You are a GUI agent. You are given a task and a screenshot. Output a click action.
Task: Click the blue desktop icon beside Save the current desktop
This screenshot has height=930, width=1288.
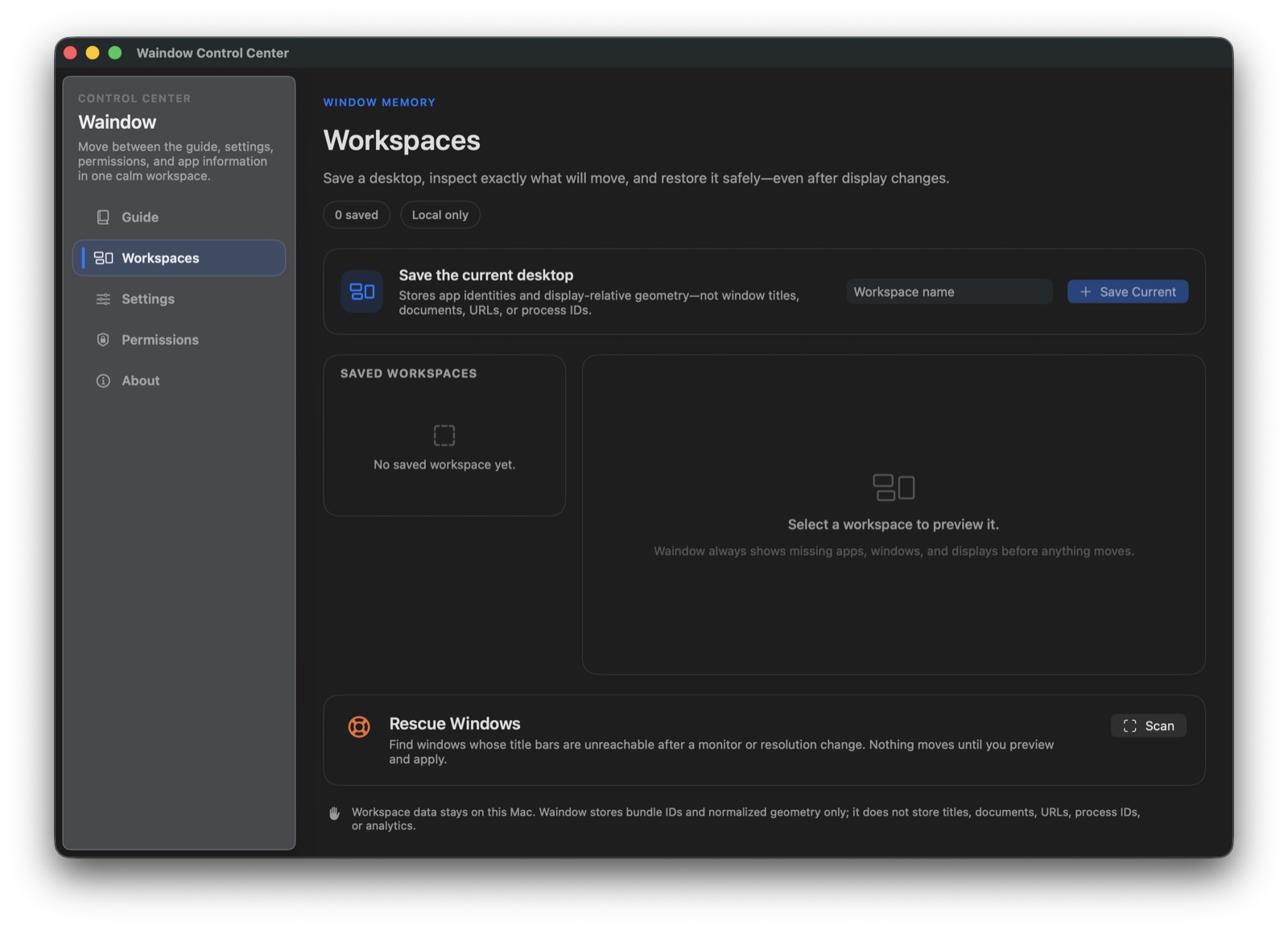click(x=362, y=291)
